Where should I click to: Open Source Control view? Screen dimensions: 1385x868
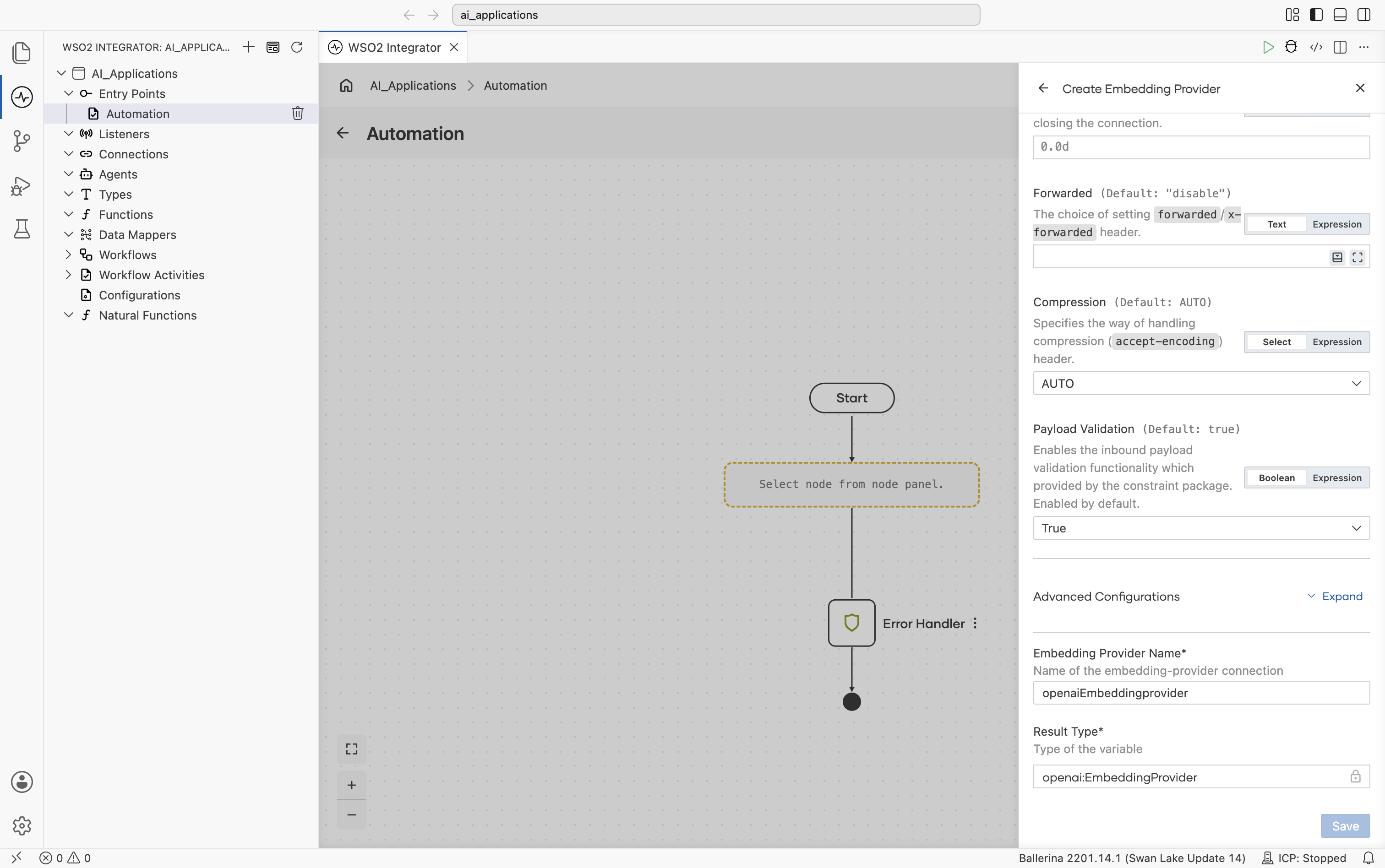click(22, 141)
